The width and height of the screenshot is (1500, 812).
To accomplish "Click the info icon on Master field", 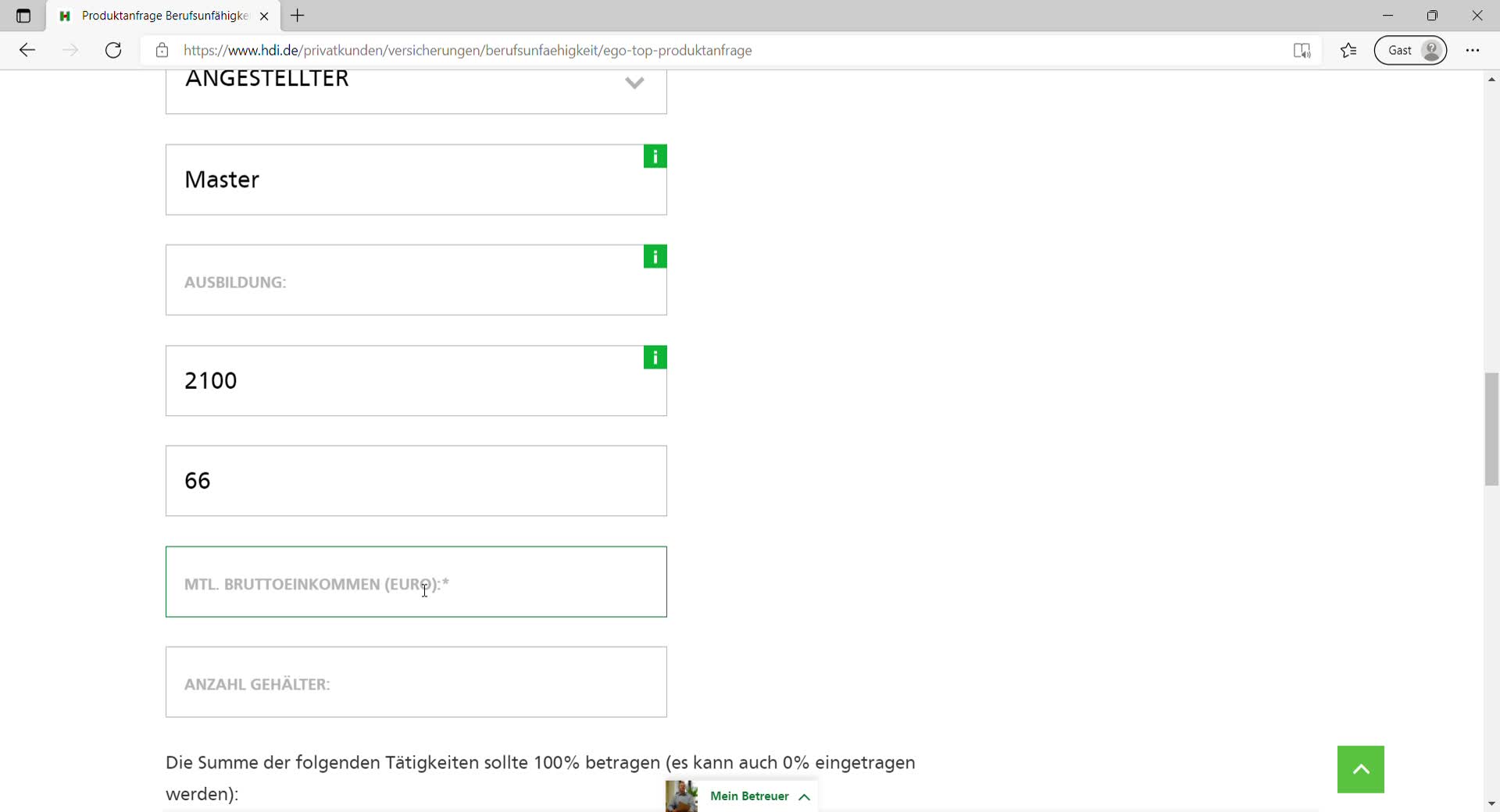I will (x=655, y=157).
